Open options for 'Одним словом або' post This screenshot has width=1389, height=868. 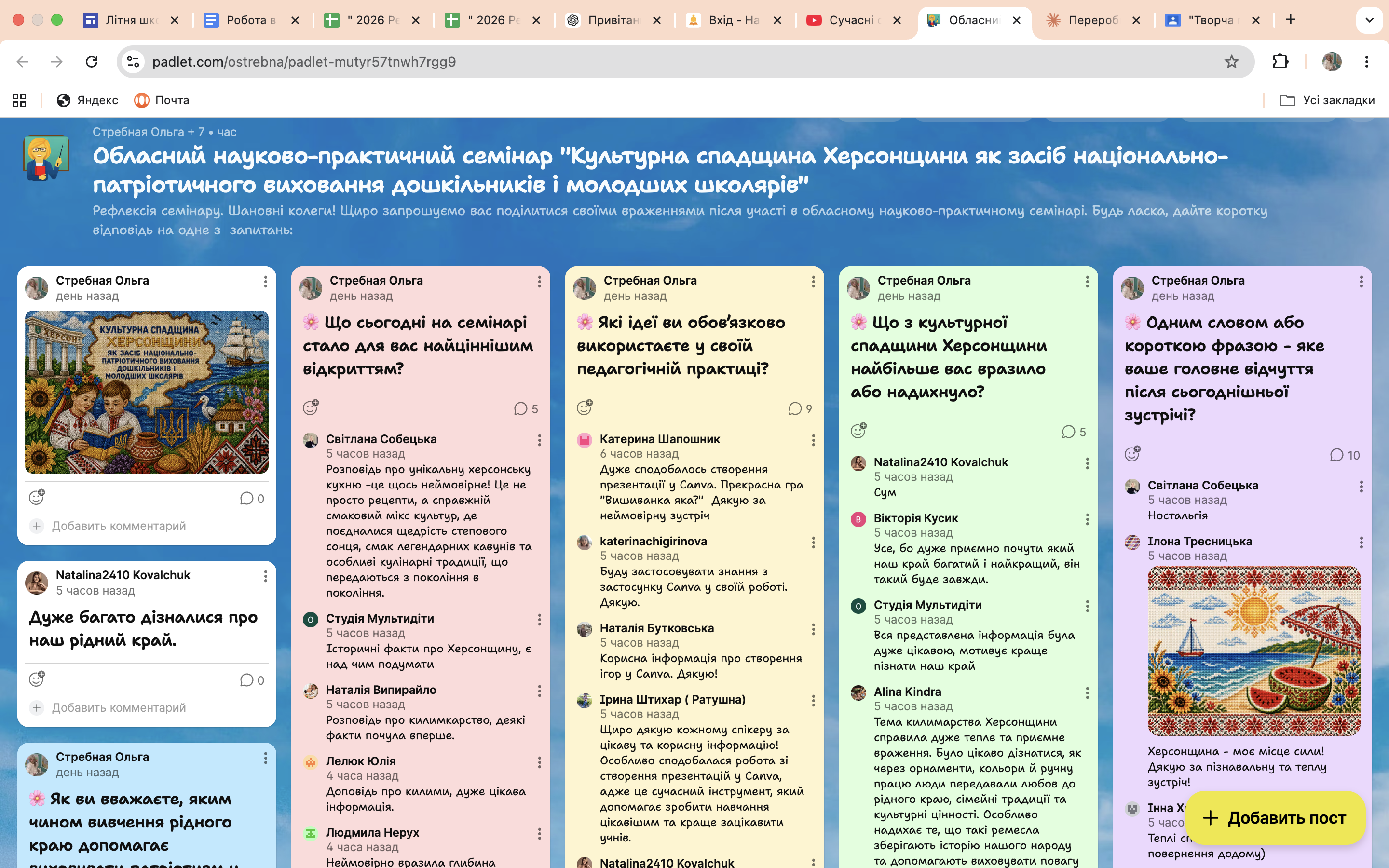(x=1361, y=281)
